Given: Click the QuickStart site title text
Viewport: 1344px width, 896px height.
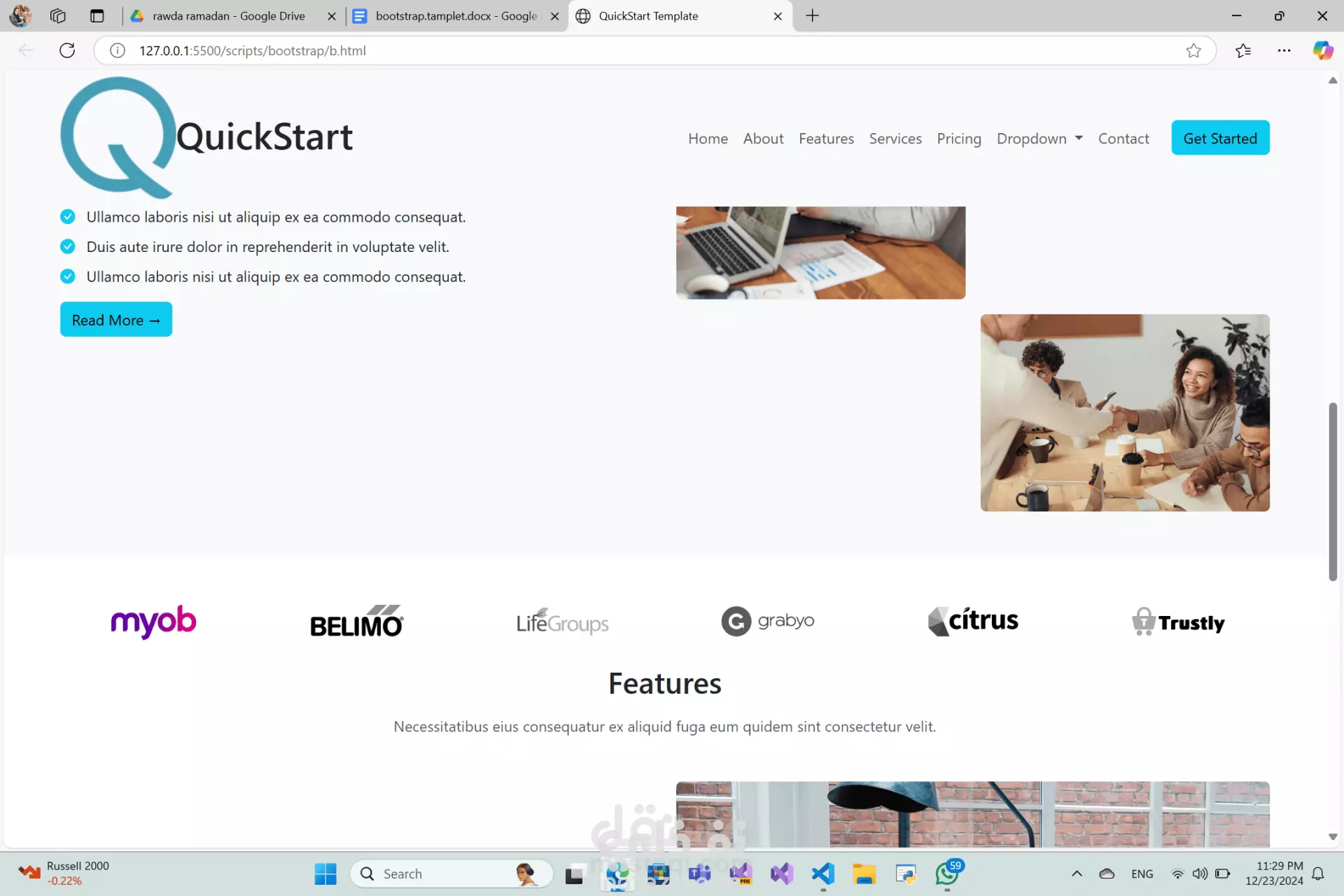Looking at the screenshot, I should (265, 136).
